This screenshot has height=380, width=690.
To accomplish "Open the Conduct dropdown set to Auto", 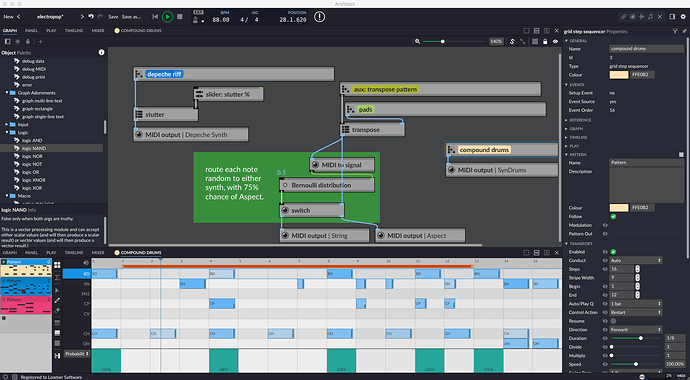I will (x=635, y=260).
